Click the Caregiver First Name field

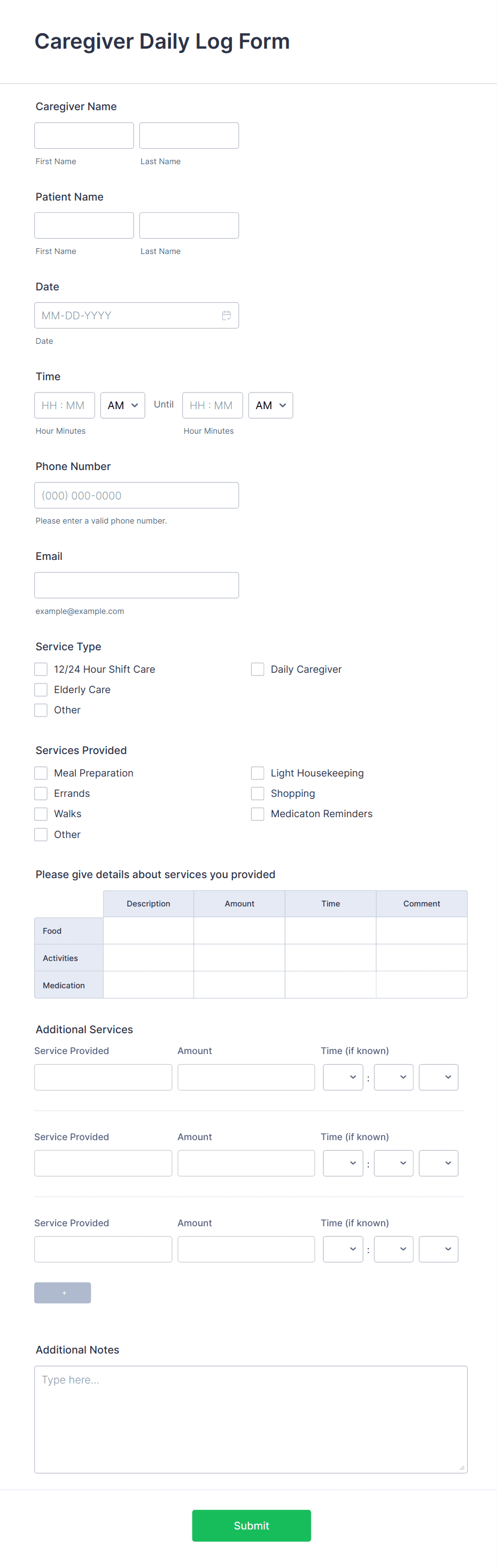point(83,135)
